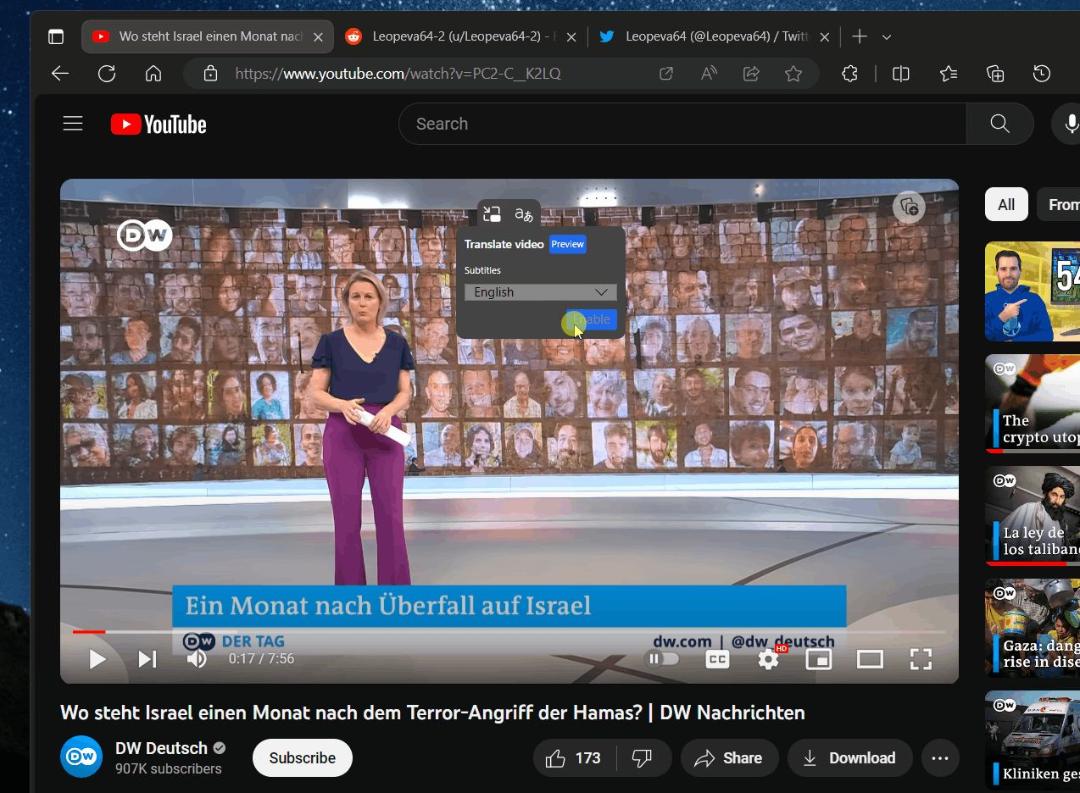Switch to the Reddit Leopeva64-2 tab
Image resolution: width=1080 pixels, height=793 pixels.
[460, 37]
